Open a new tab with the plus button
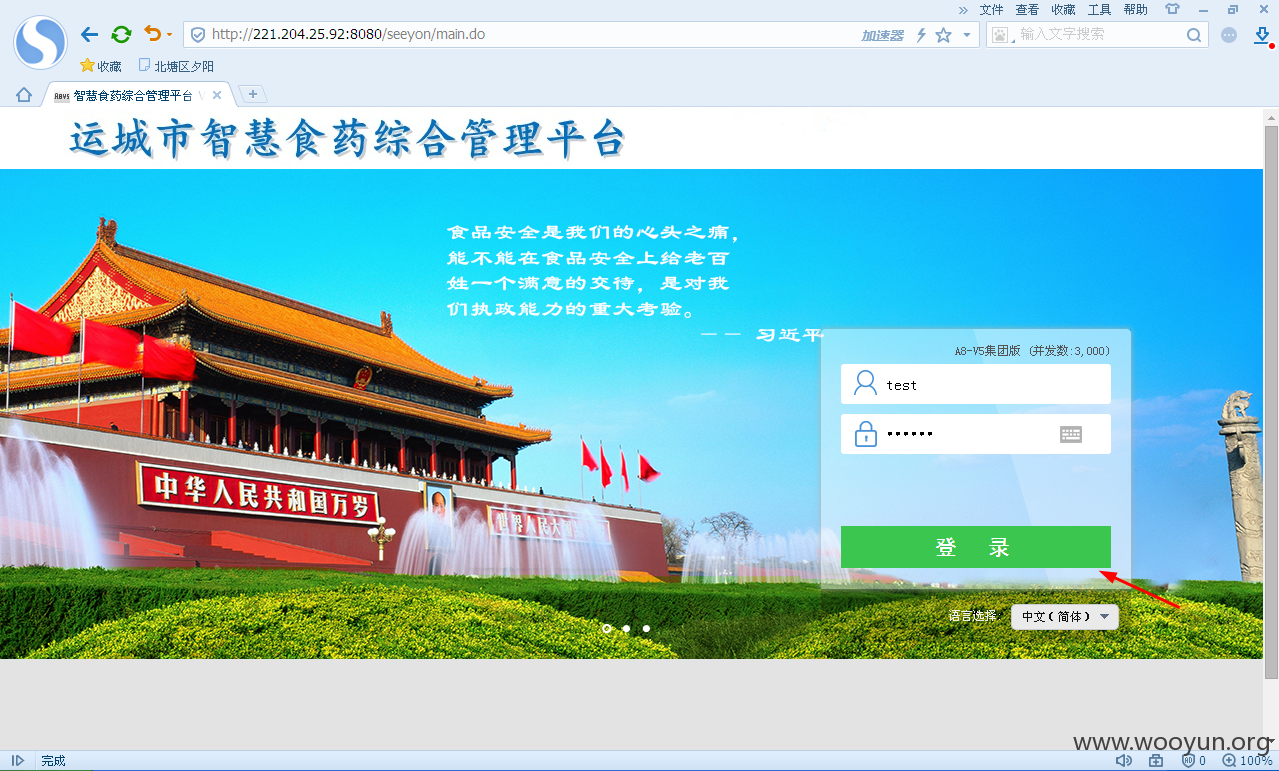Image resolution: width=1279 pixels, height=771 pixels. [x=253, y=94]
